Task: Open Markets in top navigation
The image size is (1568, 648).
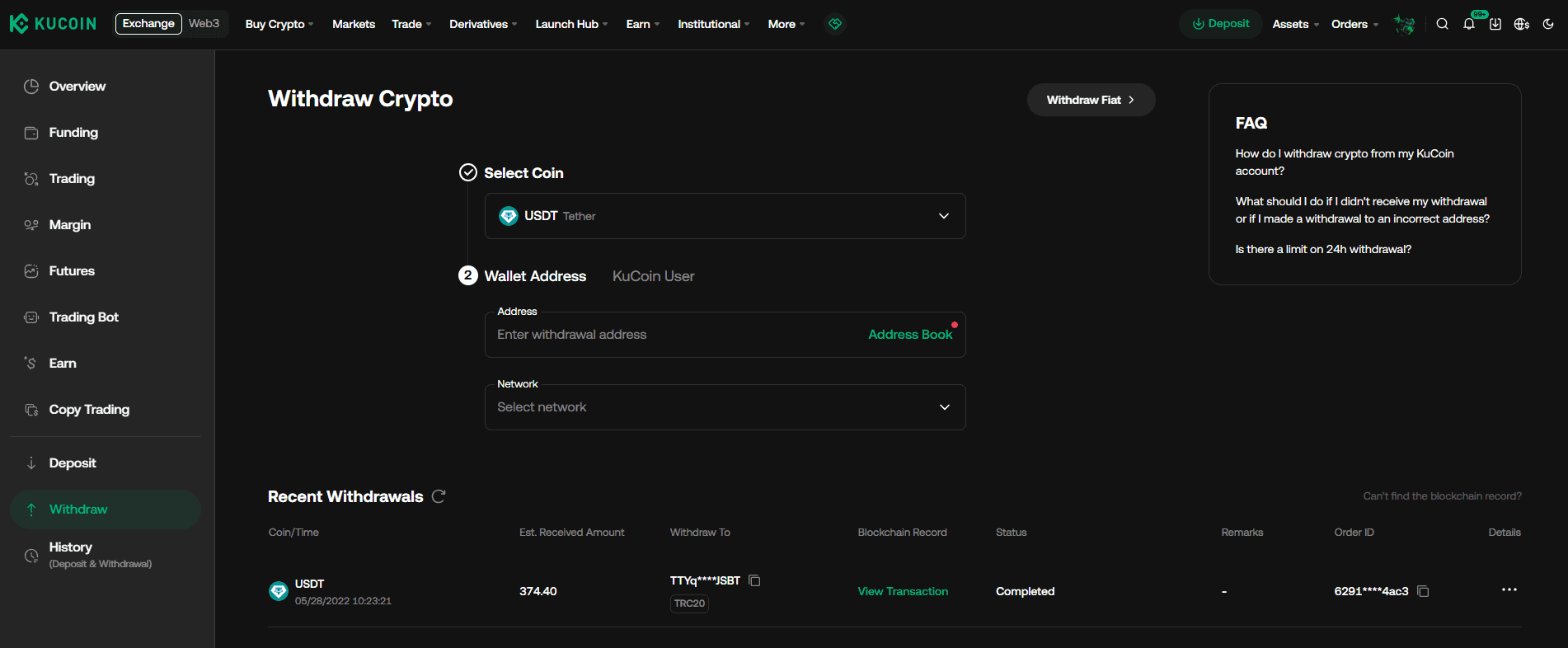Action: tap(354, 24)
